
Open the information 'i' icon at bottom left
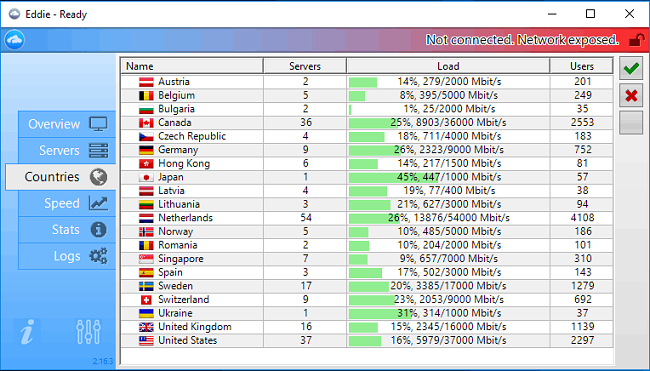27,332
